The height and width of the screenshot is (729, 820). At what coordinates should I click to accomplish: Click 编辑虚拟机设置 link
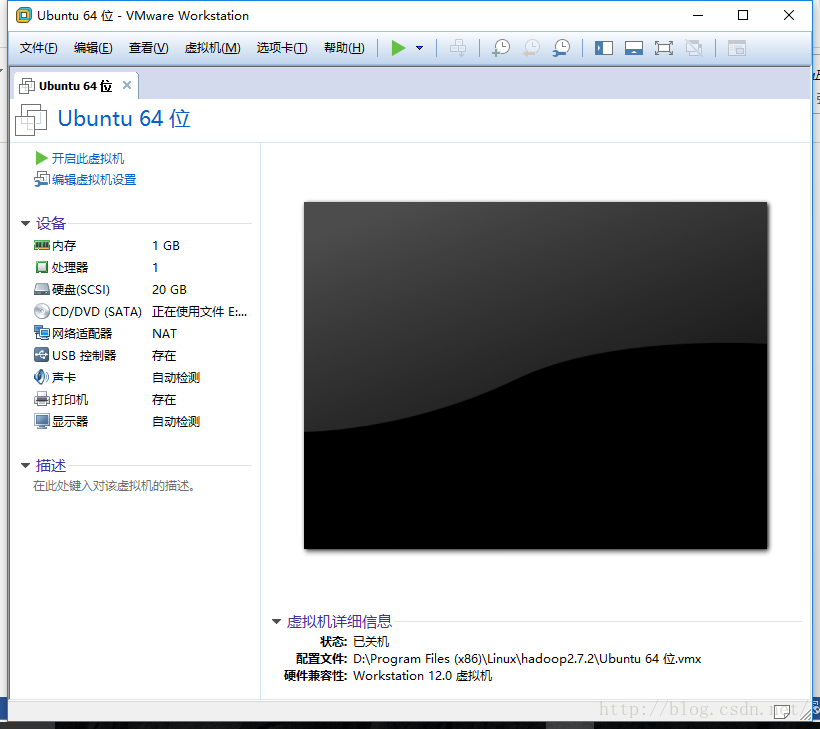(x=94, y=180)
